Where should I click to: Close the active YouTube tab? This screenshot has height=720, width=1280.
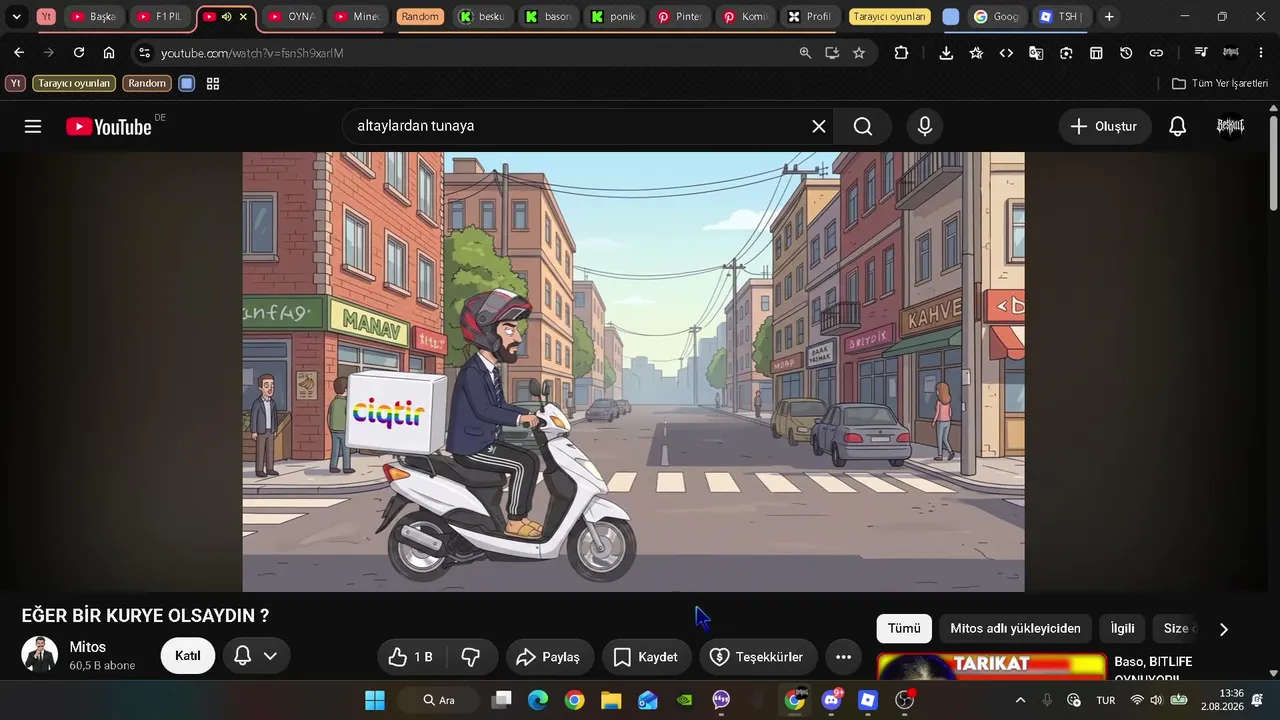(x=243, y=17)
